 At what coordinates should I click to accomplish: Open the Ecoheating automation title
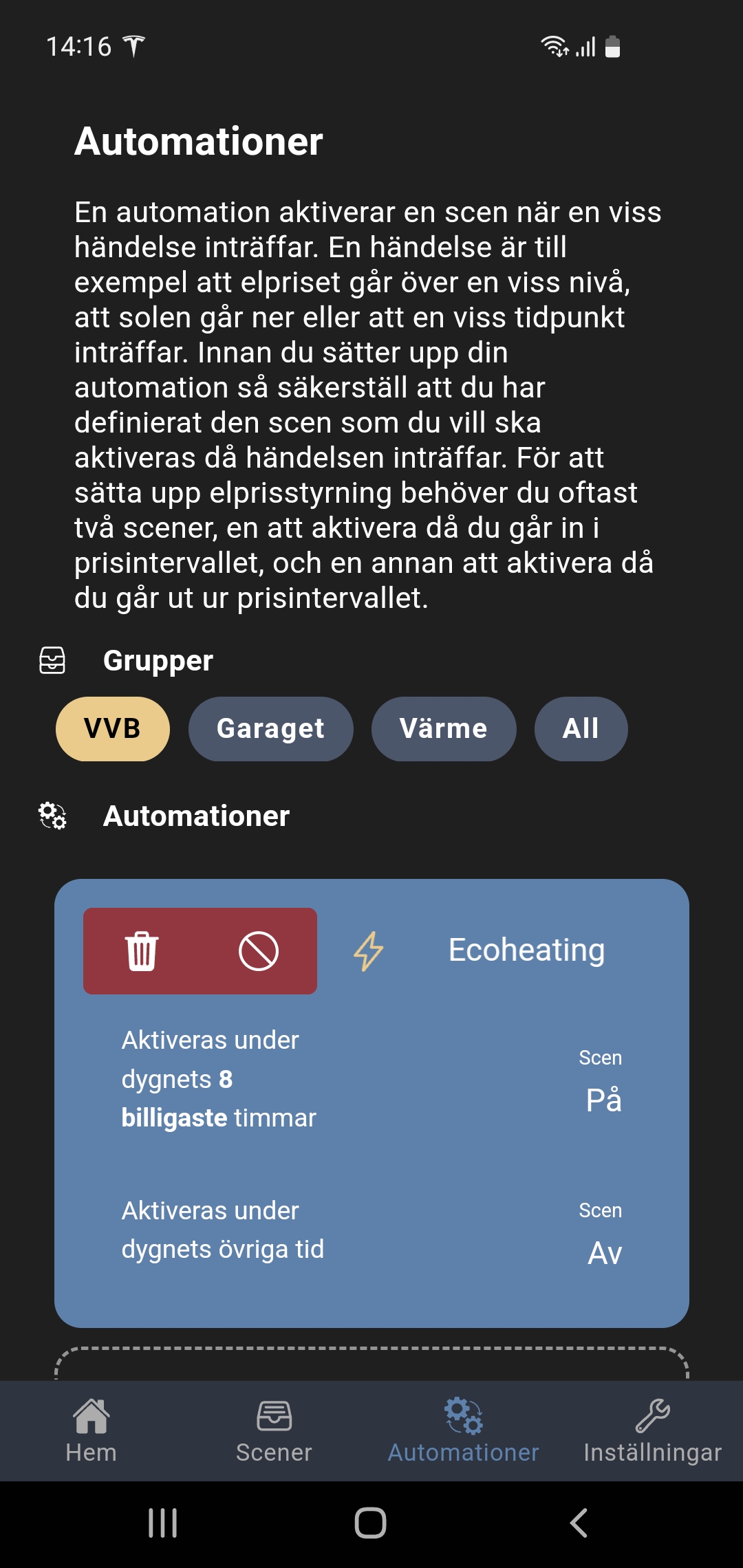527,950
